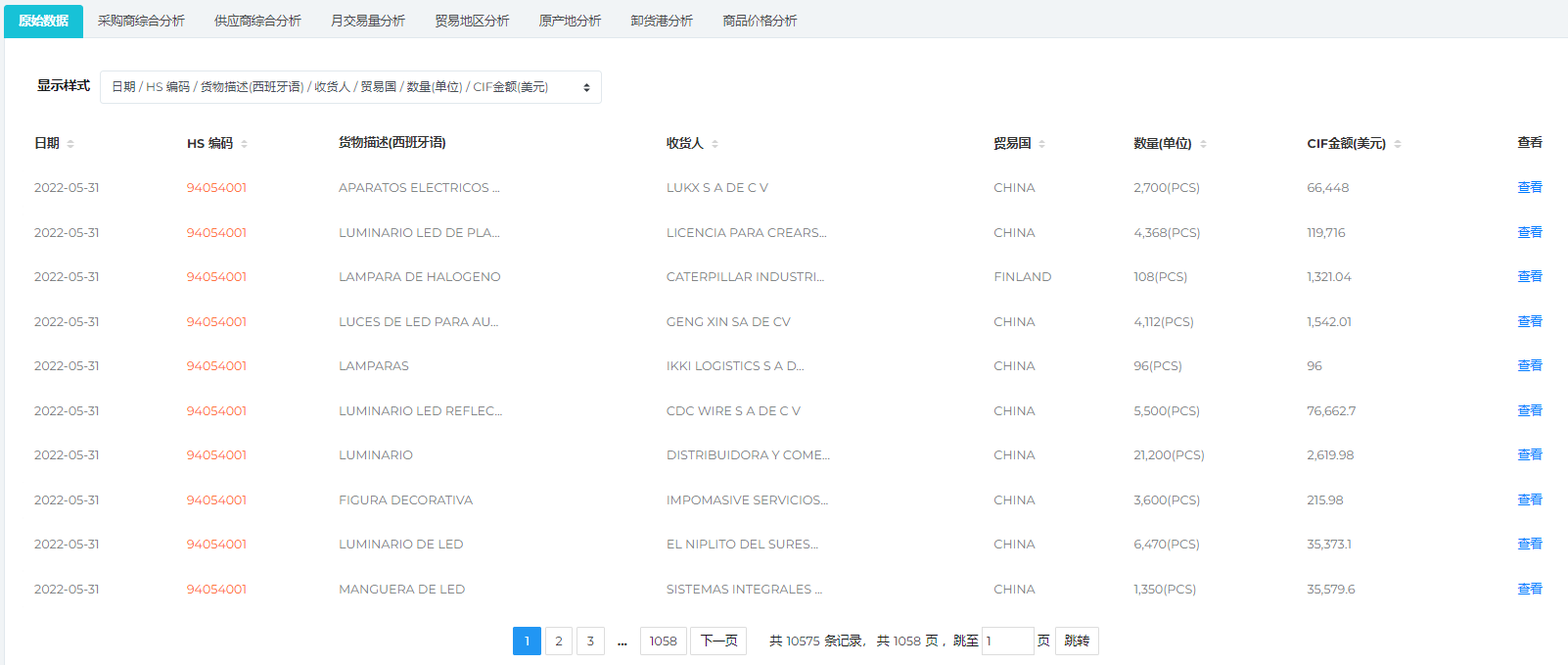Focus the page number input field
1568x665 pixels.
[x=1007, y=641]
